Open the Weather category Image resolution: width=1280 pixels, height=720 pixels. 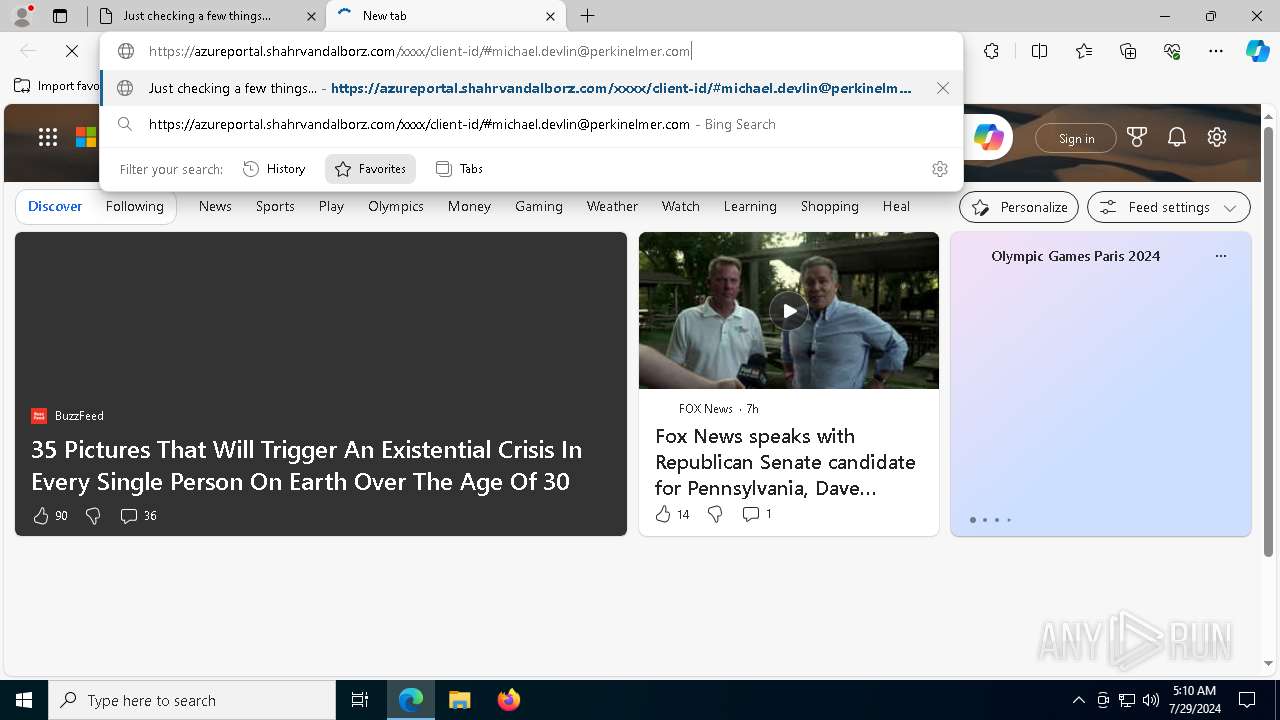point(612,206)
